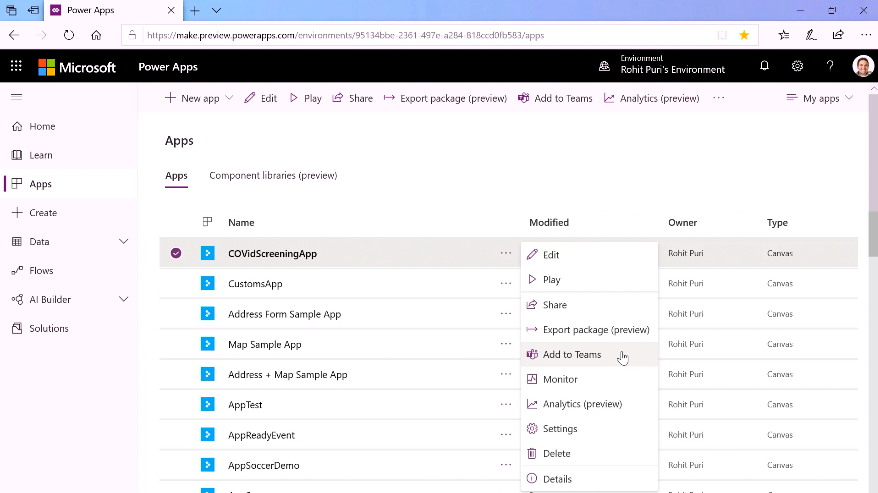Open the Microsoft app launcher waffle icon

point(16,66)
